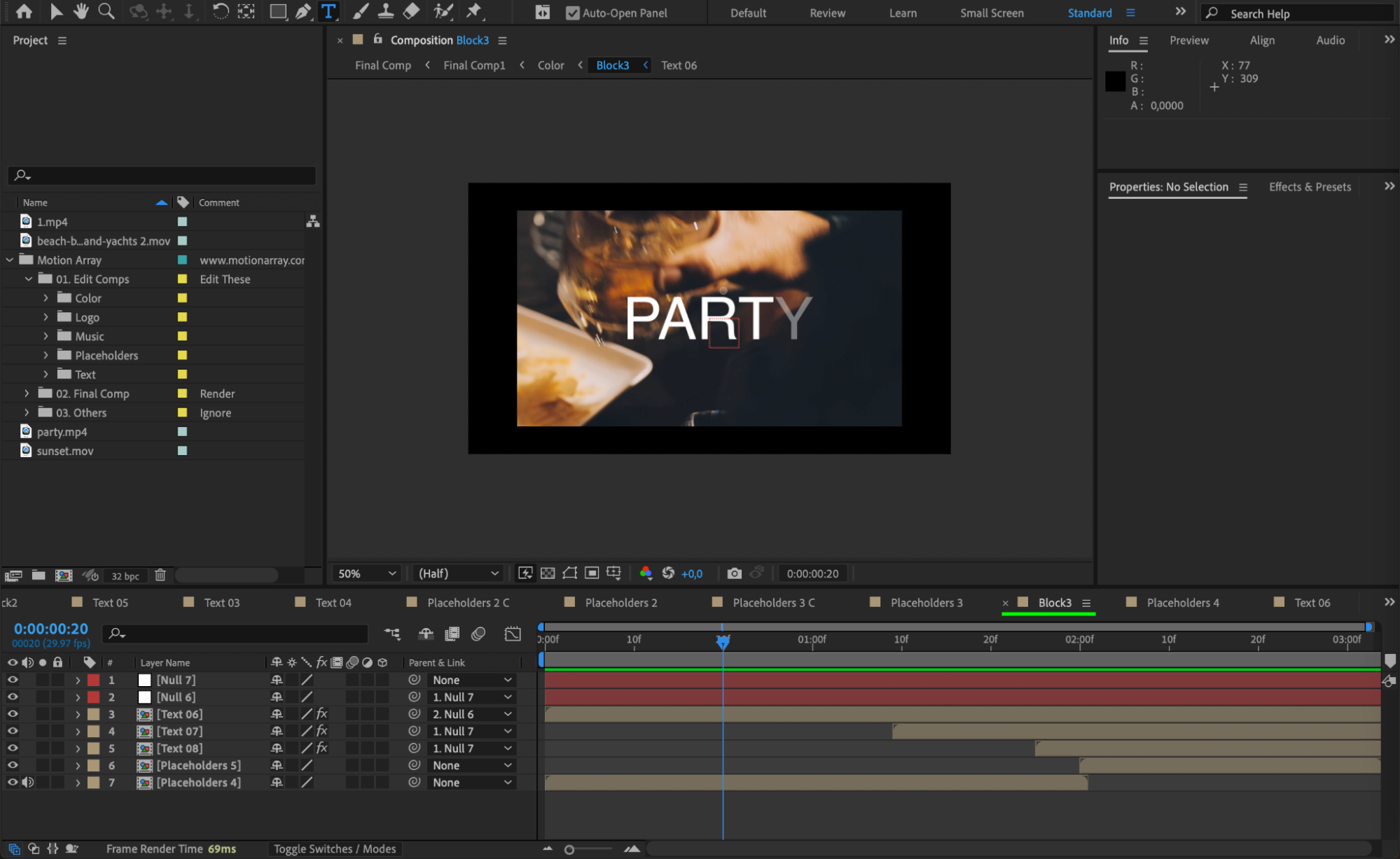Select the Puppet Pin tool

click(x=474, y=11)
